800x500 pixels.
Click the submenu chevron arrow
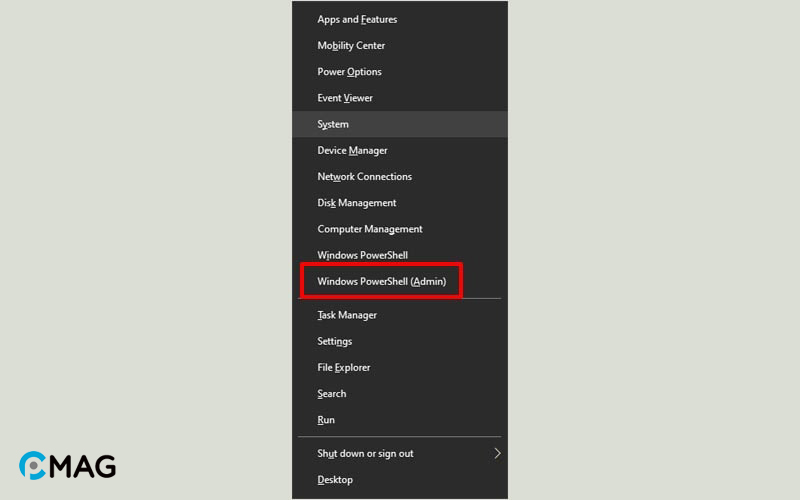(x=497, y=453)
